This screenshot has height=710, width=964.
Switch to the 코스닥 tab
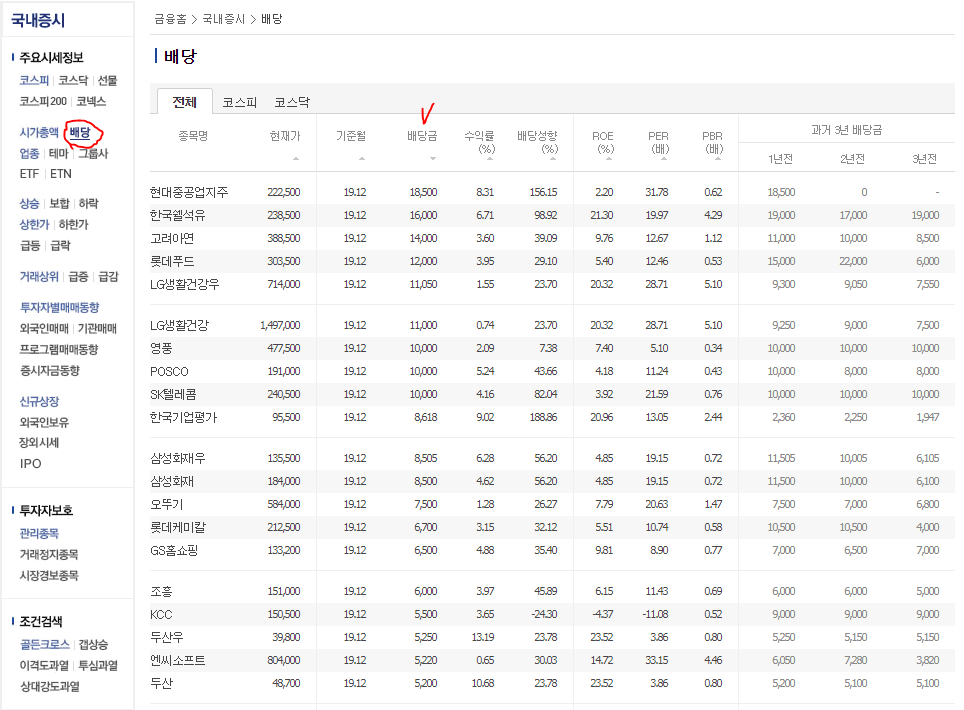coord(292,103)
